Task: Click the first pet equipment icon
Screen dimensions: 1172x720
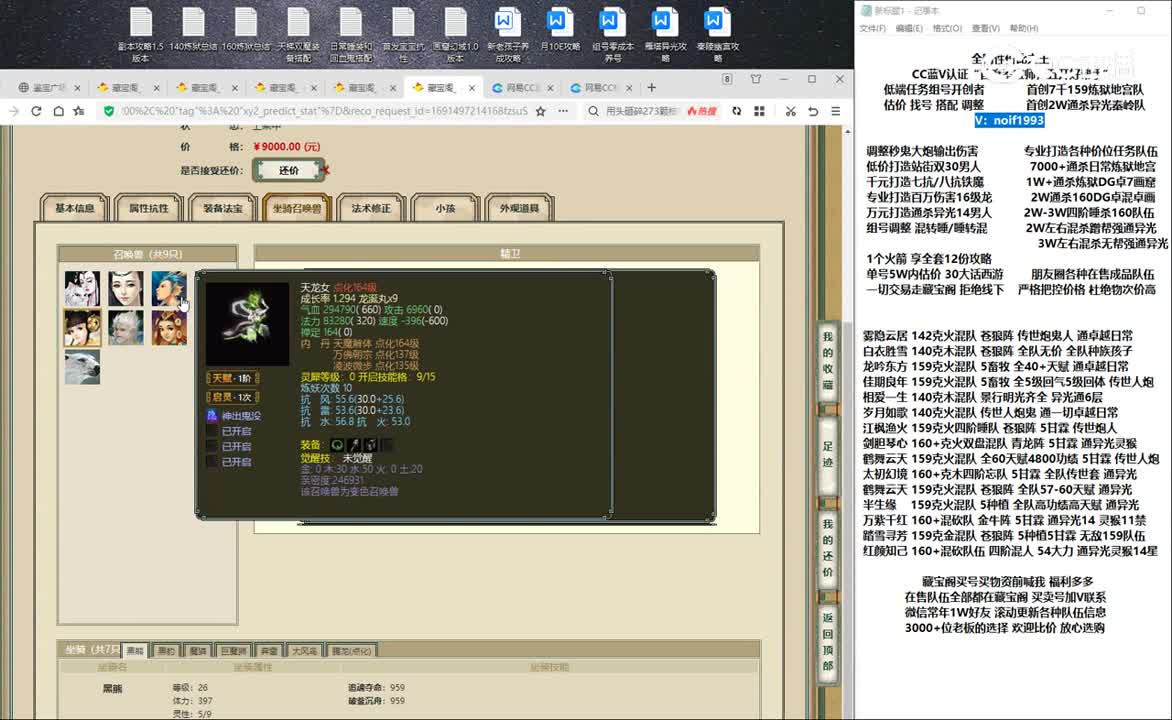Action: [337, 445]
